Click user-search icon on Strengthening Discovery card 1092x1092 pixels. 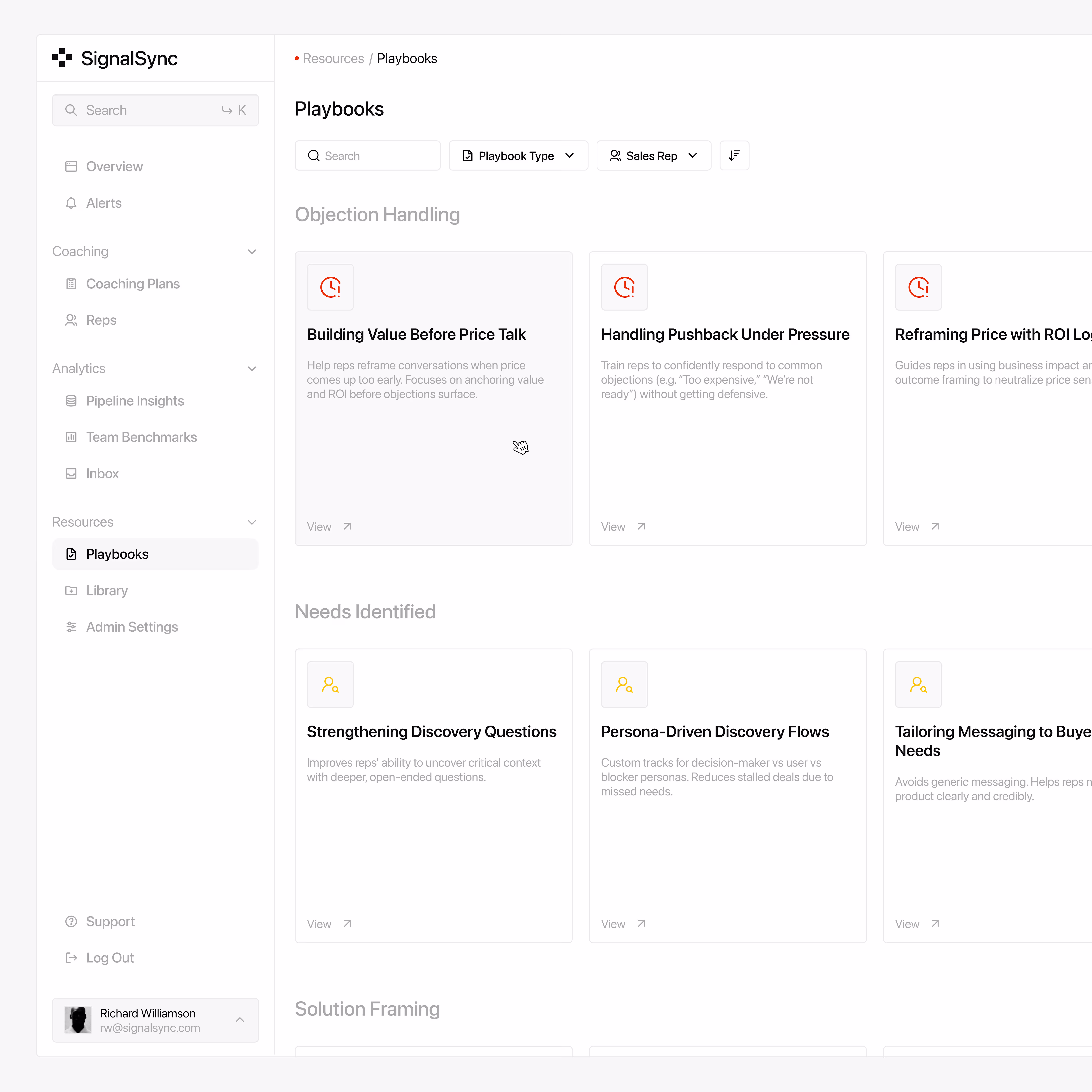coord(331,684)
